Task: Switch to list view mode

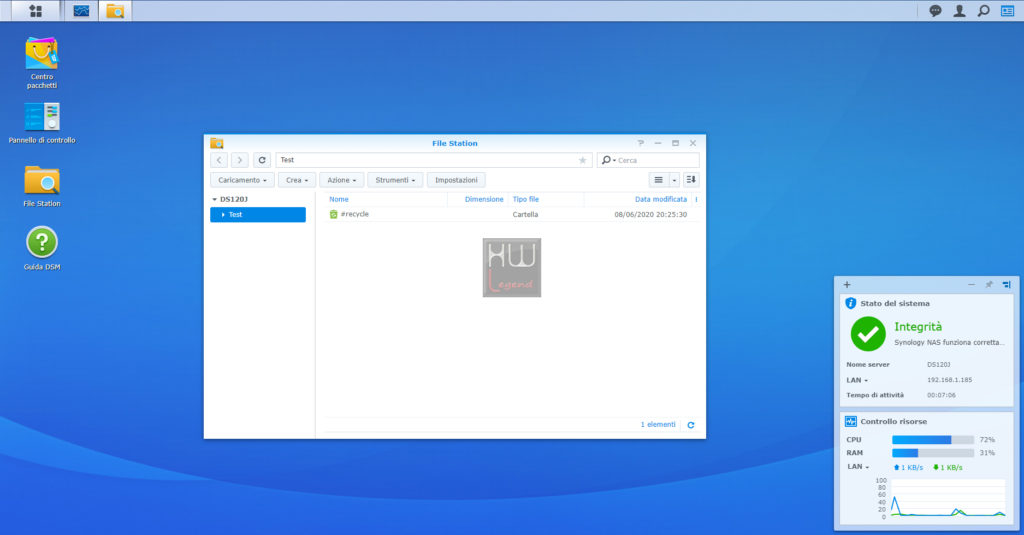Action: (x=658, y=180)
